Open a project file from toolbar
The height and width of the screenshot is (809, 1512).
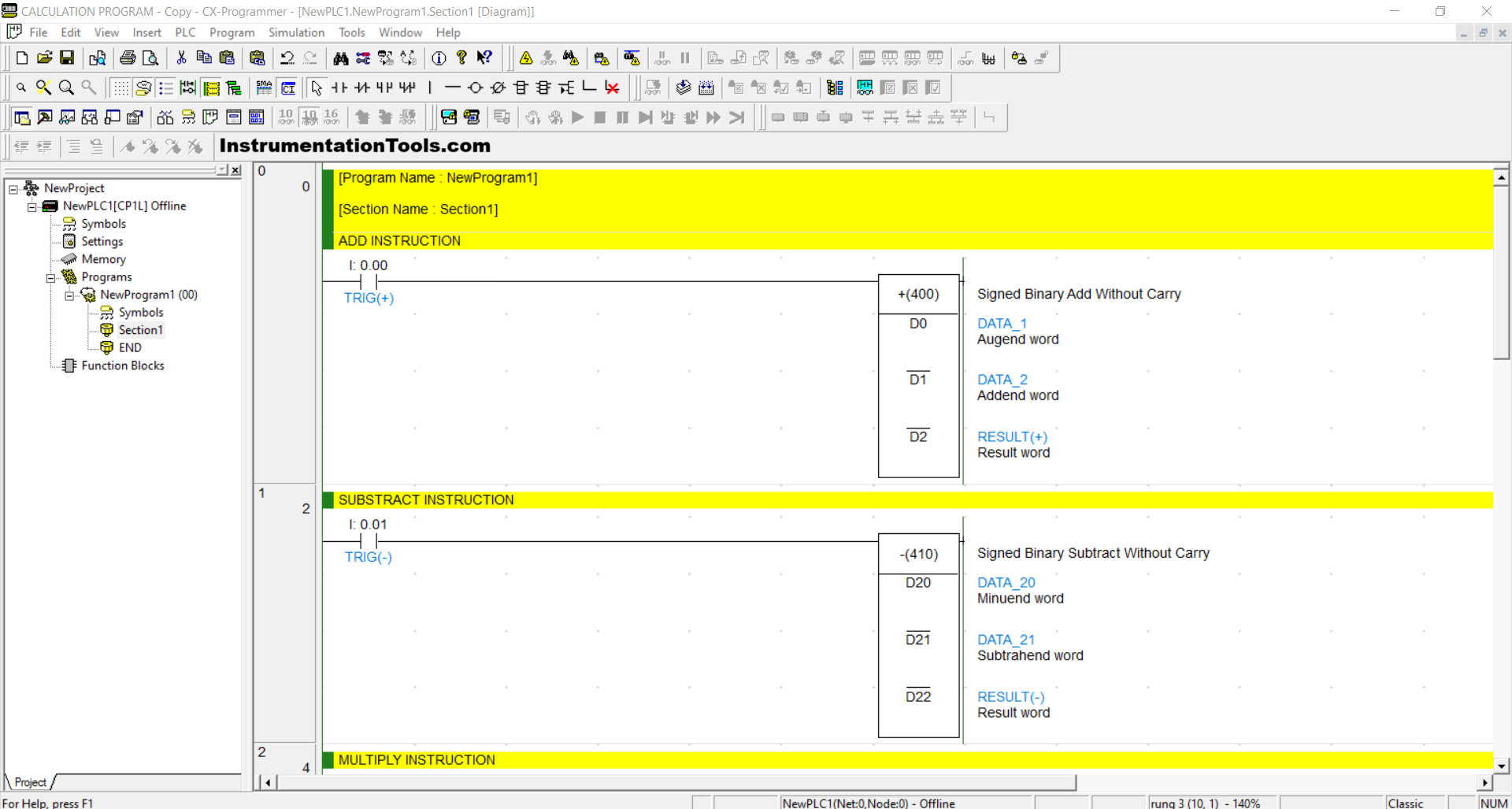45,58
